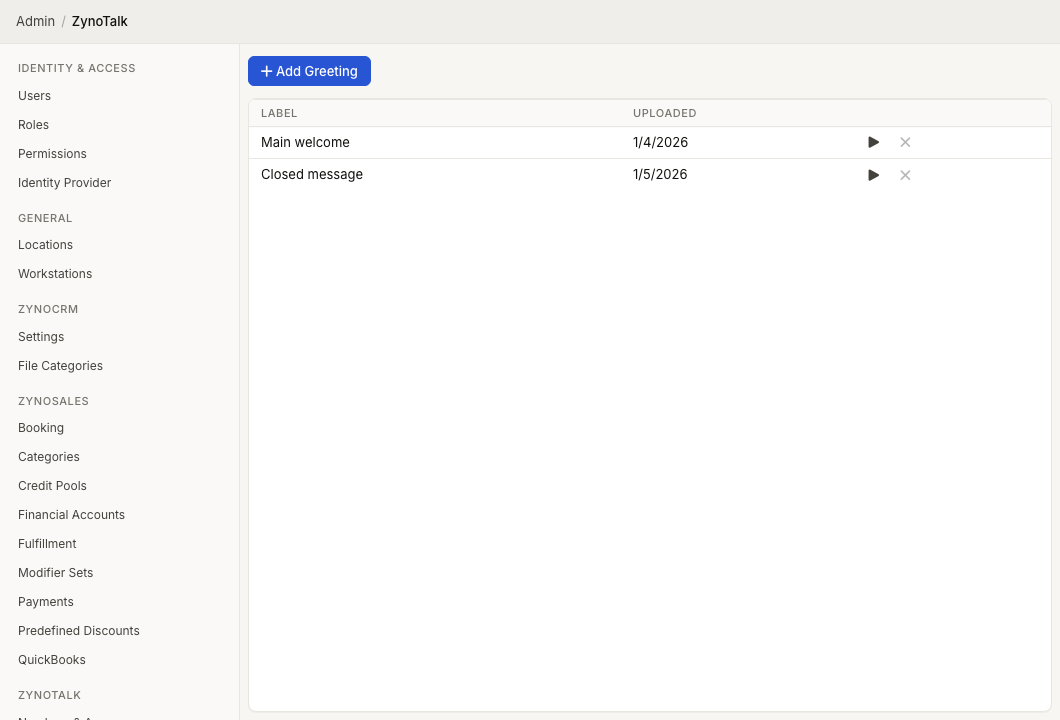Image resolution: width=1060 pixels, height=720 pixels.
Task: Open Users in the sidebar
Action: click(34, 96)
